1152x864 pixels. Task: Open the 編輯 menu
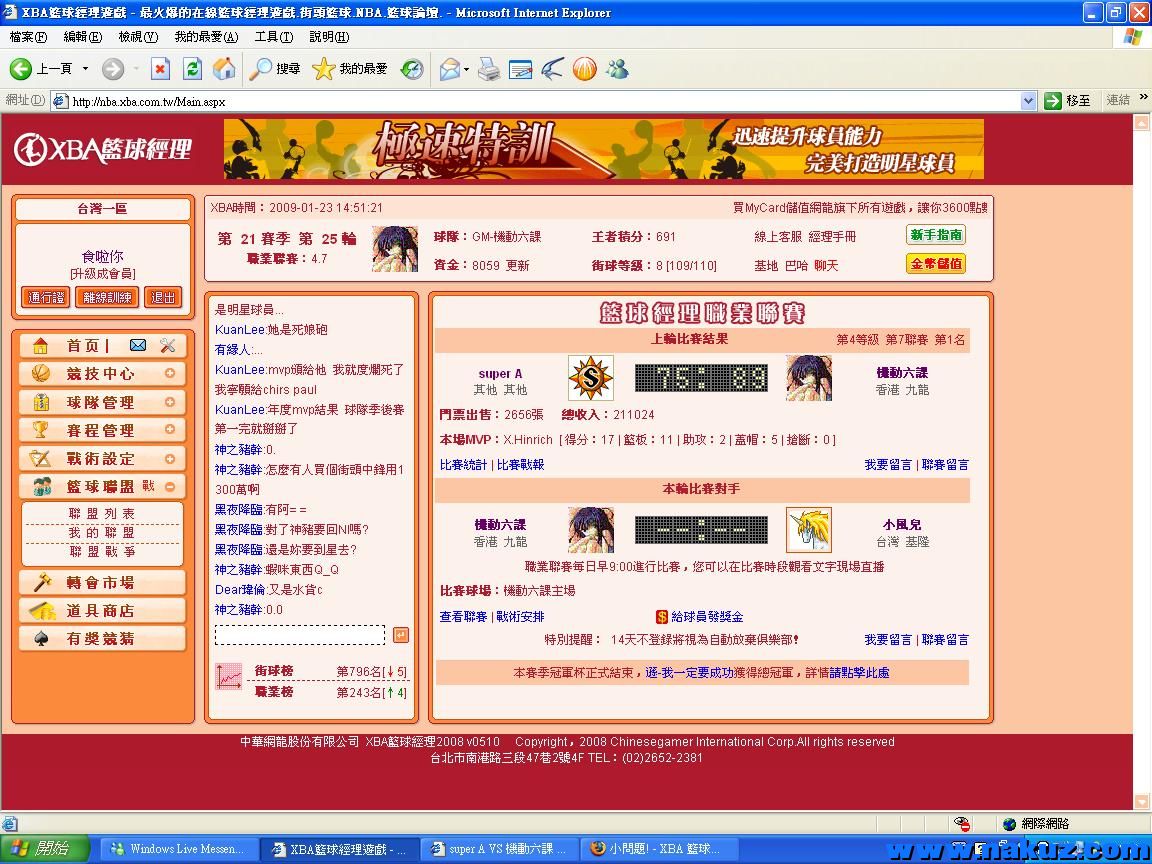82,37
